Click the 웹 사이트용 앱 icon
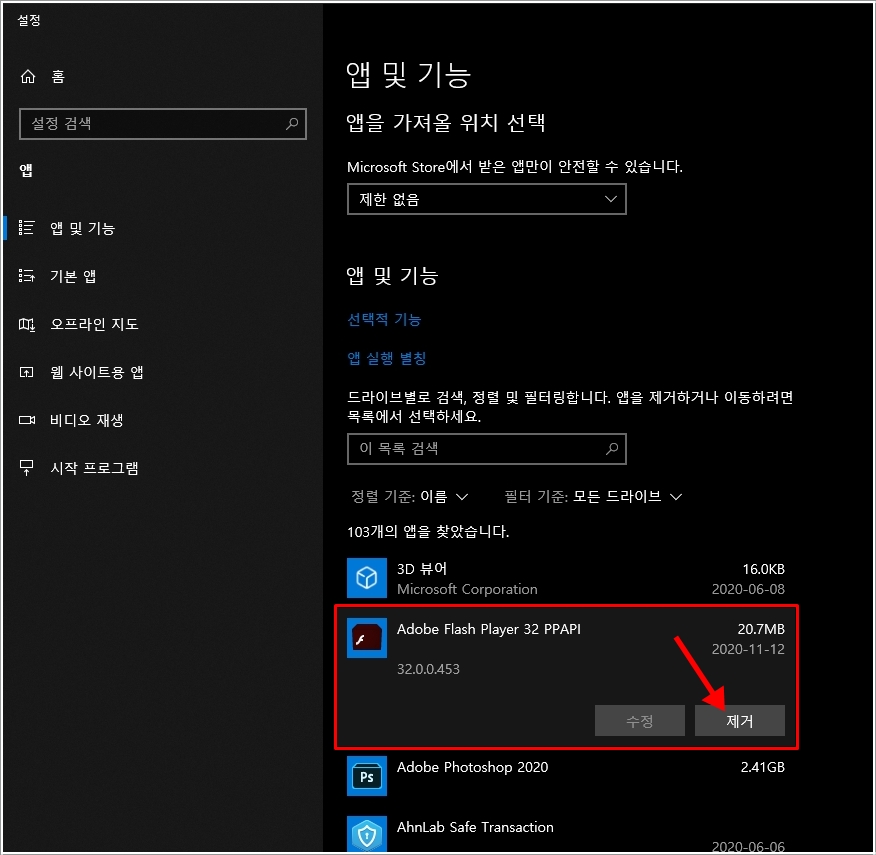 point(26,372)
